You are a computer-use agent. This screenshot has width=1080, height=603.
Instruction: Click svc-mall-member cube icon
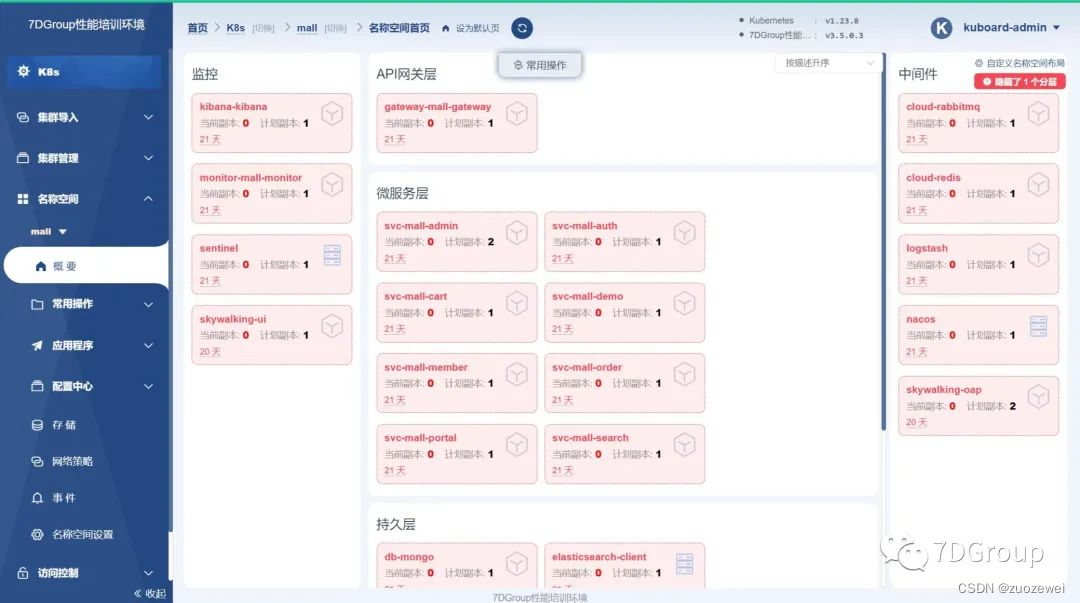click(517, 374)
